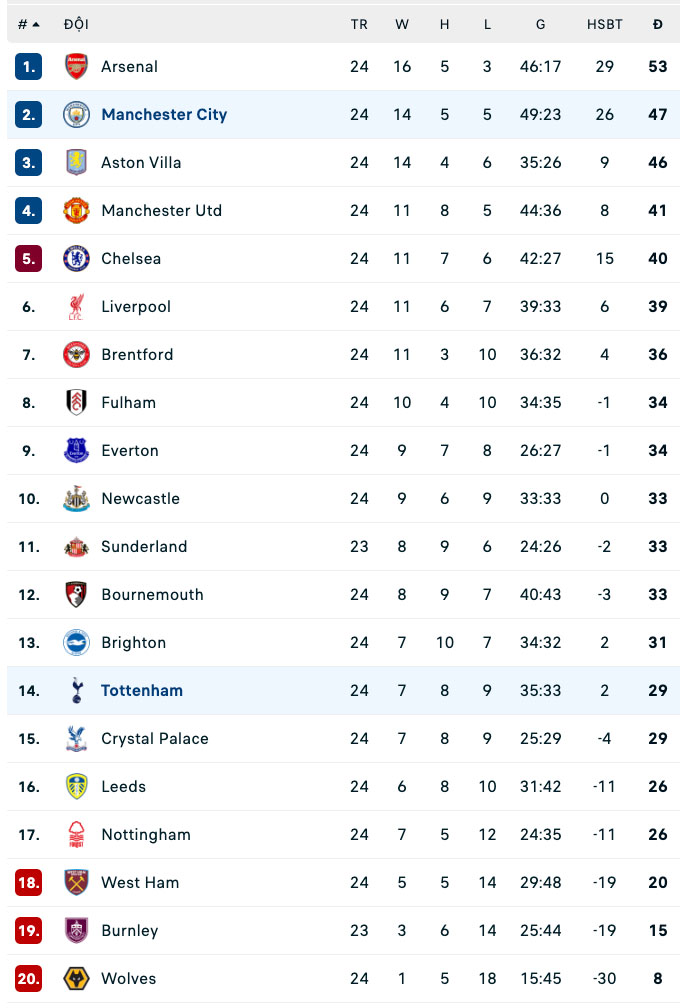Open the Manchester Utd team name
The width and height of the screenshot is (680, 1008).
[161, 211]
